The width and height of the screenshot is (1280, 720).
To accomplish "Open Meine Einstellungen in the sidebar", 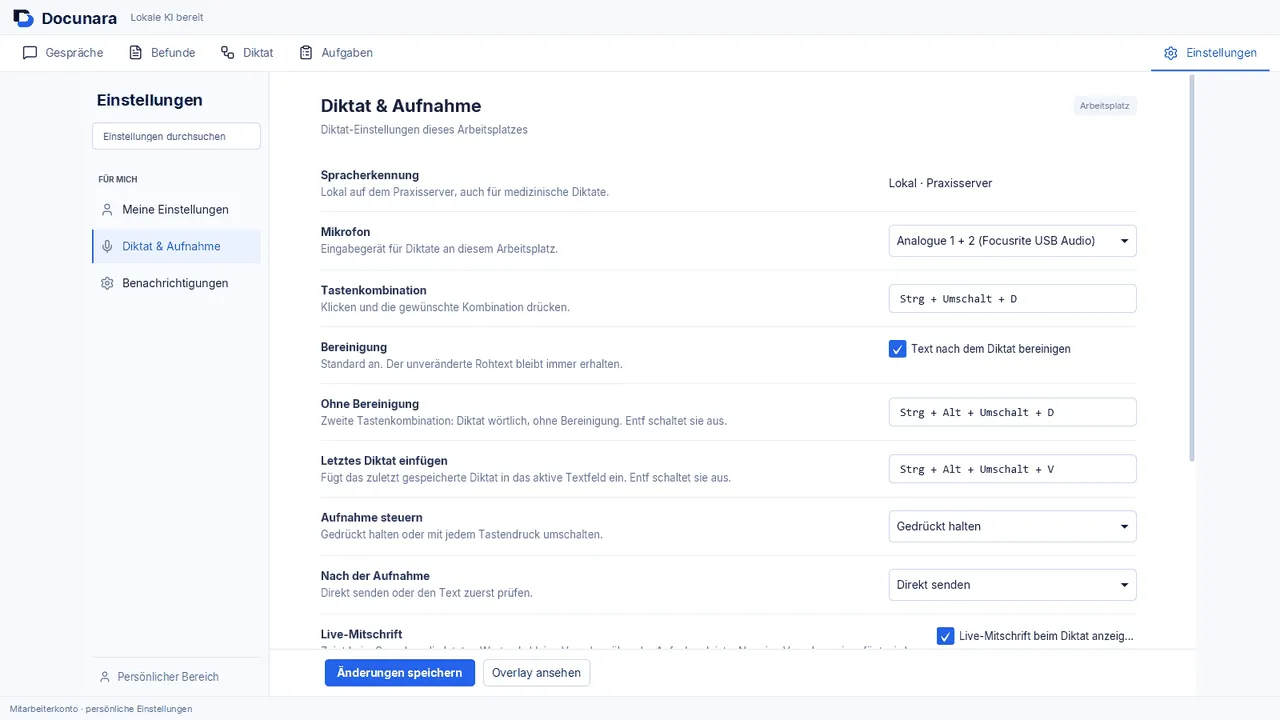I will (x=176, y=210).
